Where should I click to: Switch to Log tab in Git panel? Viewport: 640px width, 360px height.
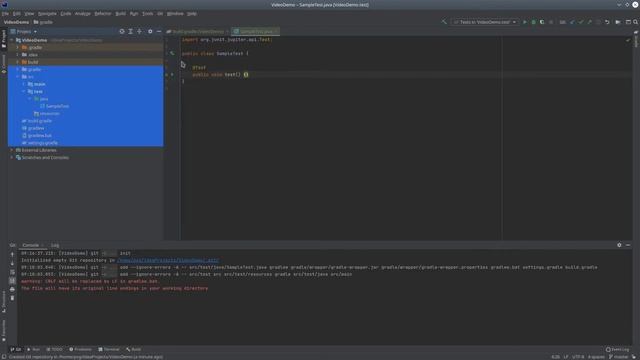(55, 245)
